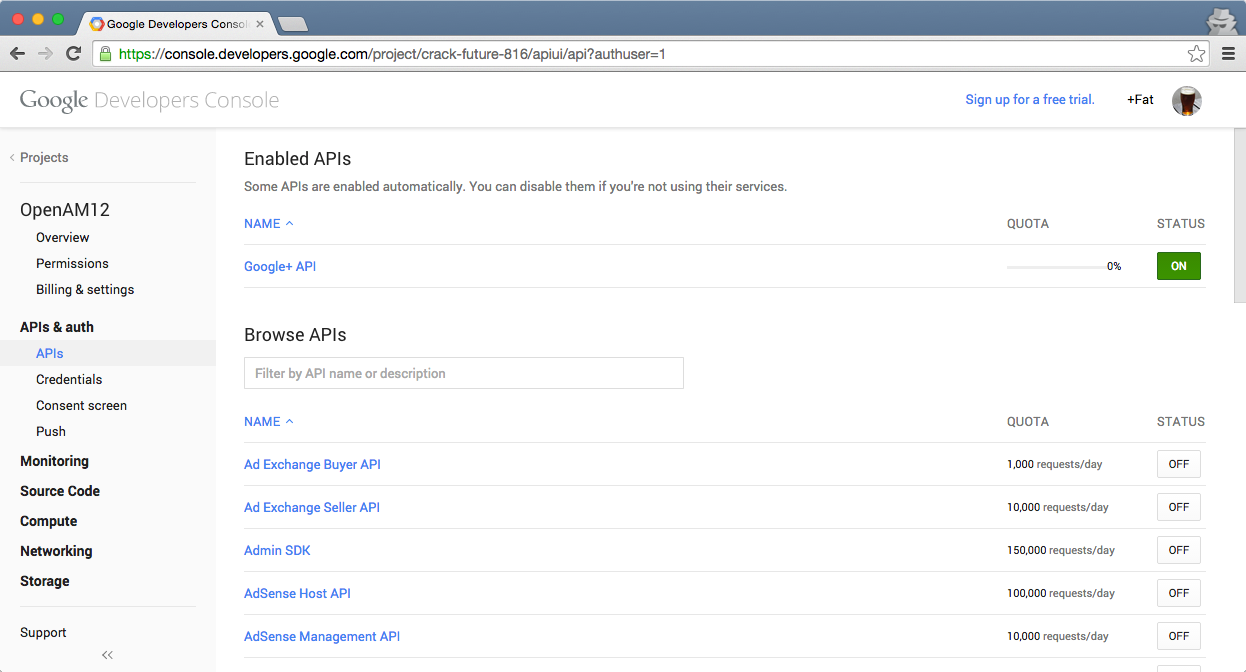1246x672 pixels.
Task: Click the 1,000 requests/day quota text
Action: click(x=1055, y=464)
